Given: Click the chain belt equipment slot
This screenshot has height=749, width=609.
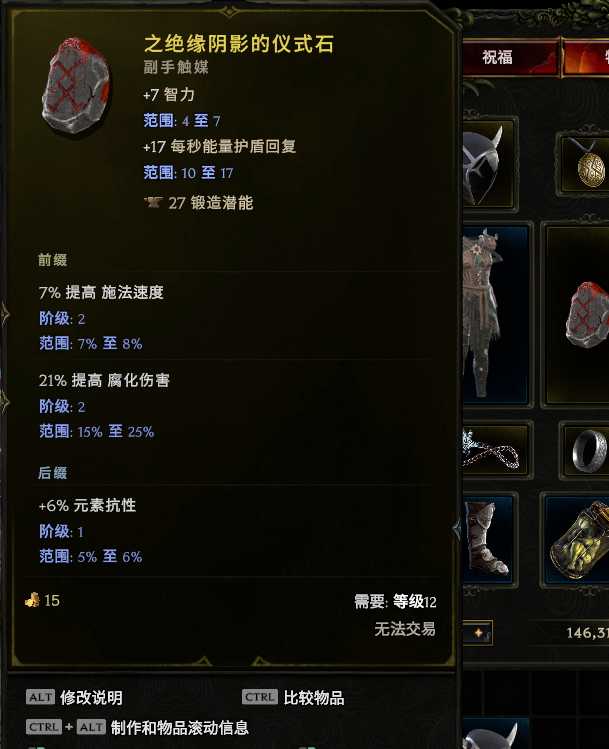Looking at the screenshot, I should click(x=496, y=450).
